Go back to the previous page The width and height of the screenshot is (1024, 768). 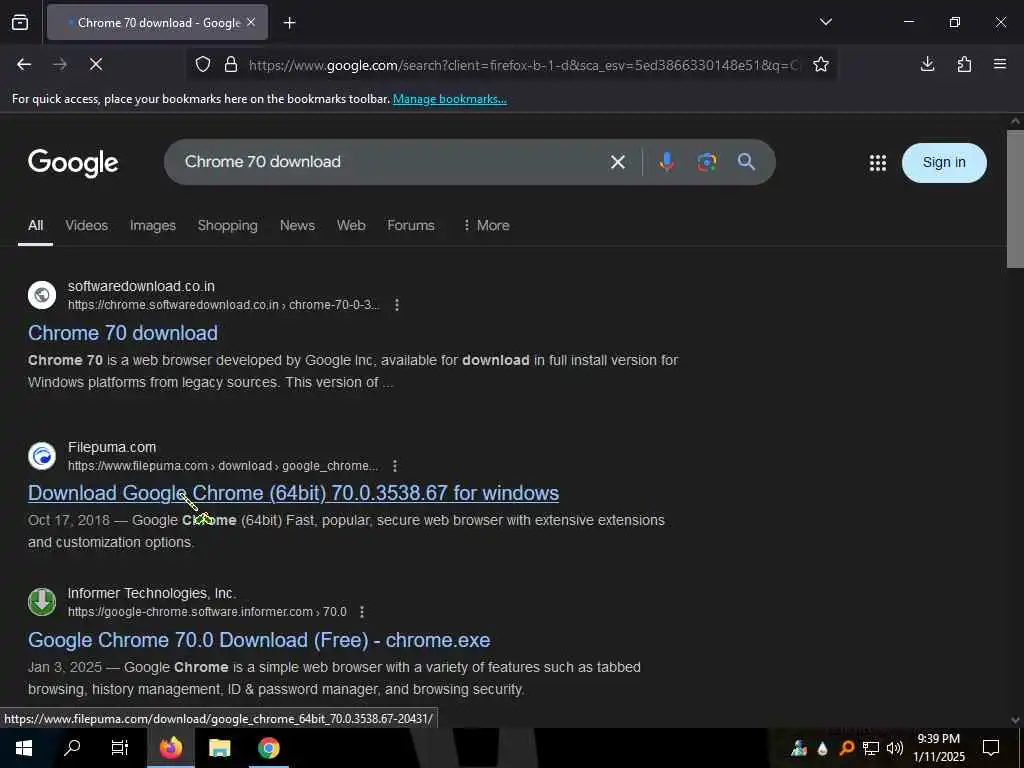(x=24, y=64)
